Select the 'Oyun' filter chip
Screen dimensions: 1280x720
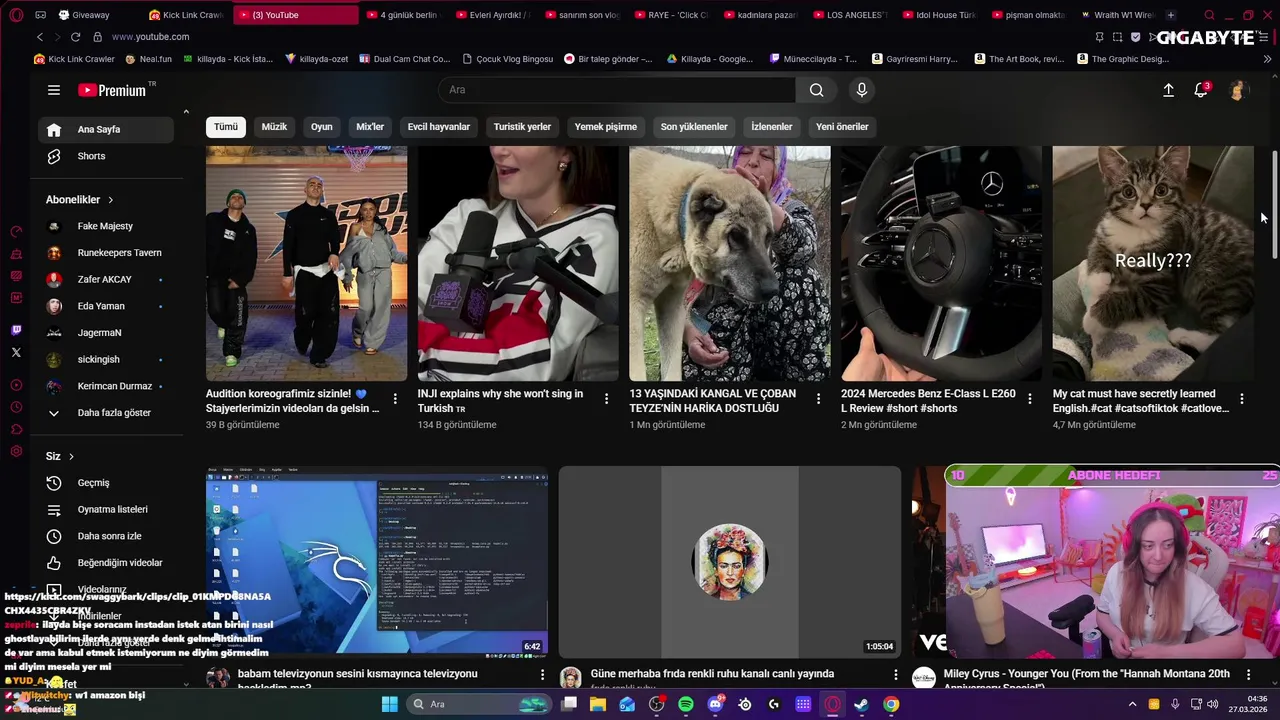[322, 127]
